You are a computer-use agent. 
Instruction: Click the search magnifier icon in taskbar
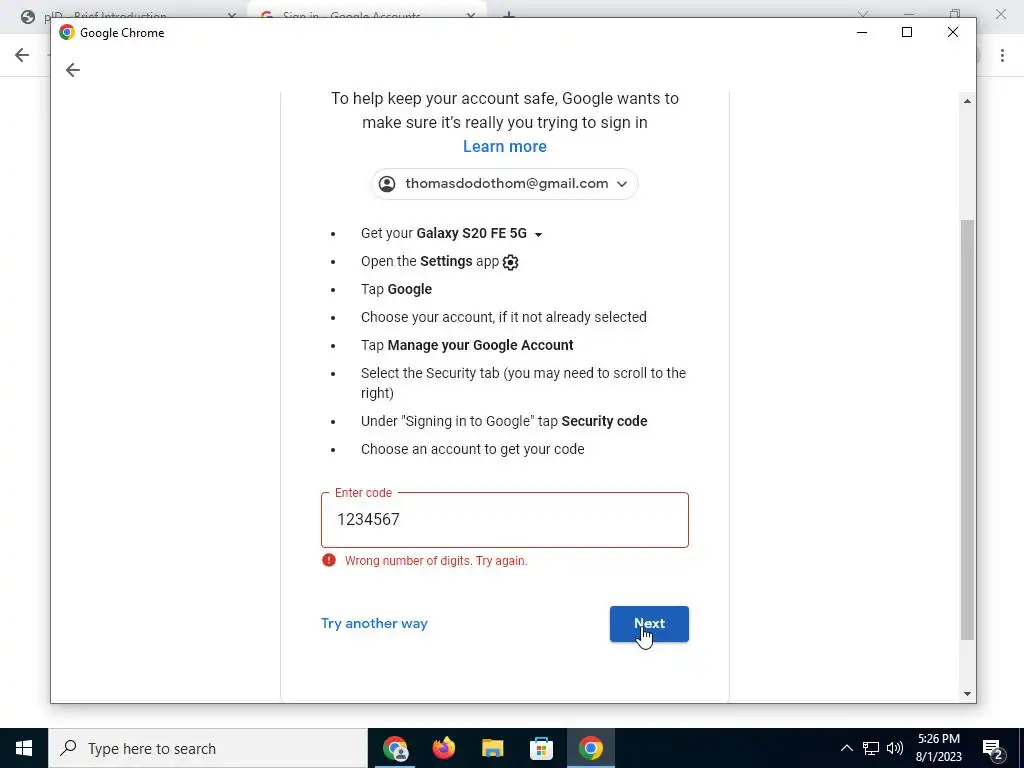68,748
